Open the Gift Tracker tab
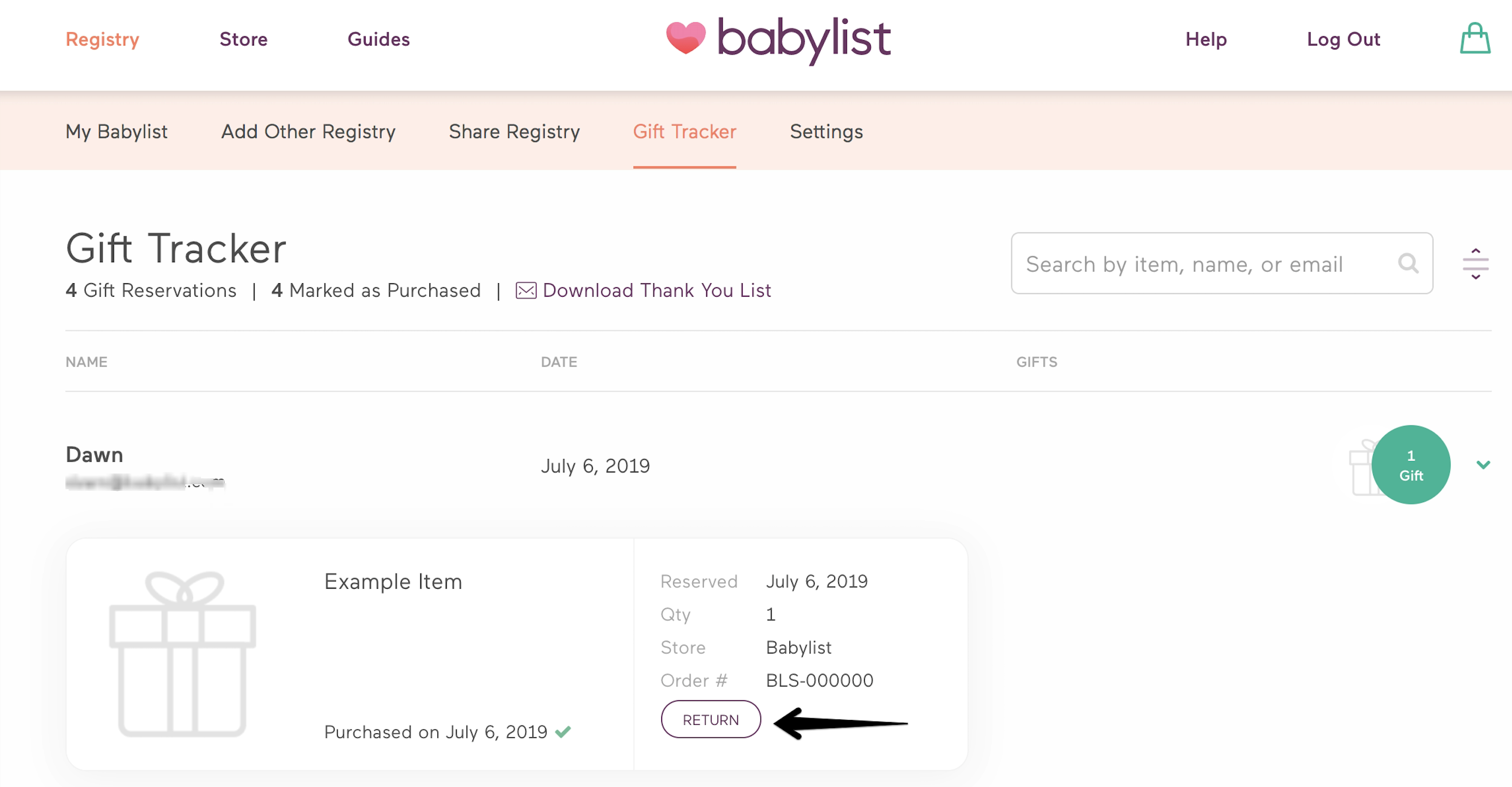 pos(684,131)
